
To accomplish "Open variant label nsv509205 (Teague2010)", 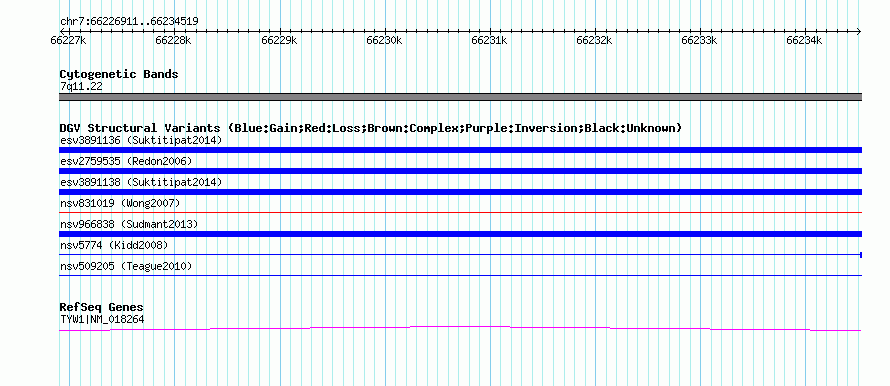I will tap(126, 266).
